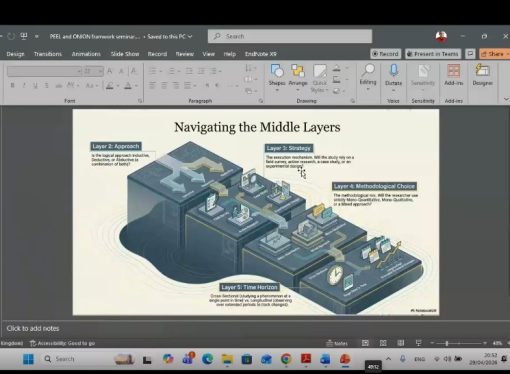The height and width of the screenshot is (374, 510).
Task: Open Paragraph dialog launcher
Action: tap(261, 101)
